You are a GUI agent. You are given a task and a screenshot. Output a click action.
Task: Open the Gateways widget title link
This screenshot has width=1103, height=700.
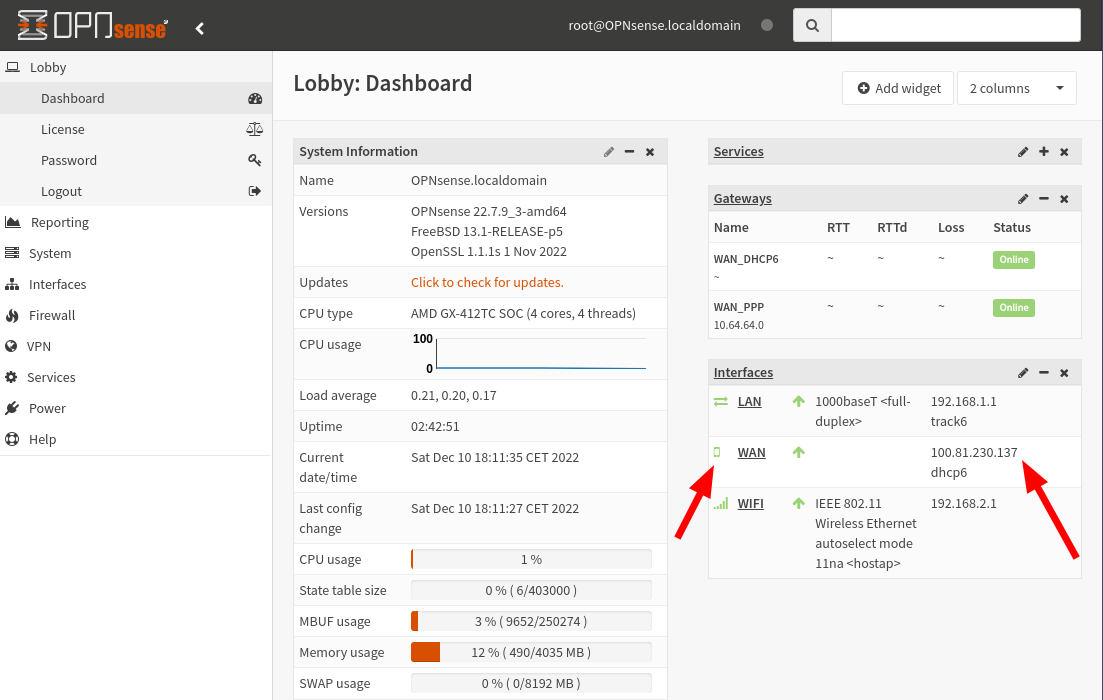(742, 198)
